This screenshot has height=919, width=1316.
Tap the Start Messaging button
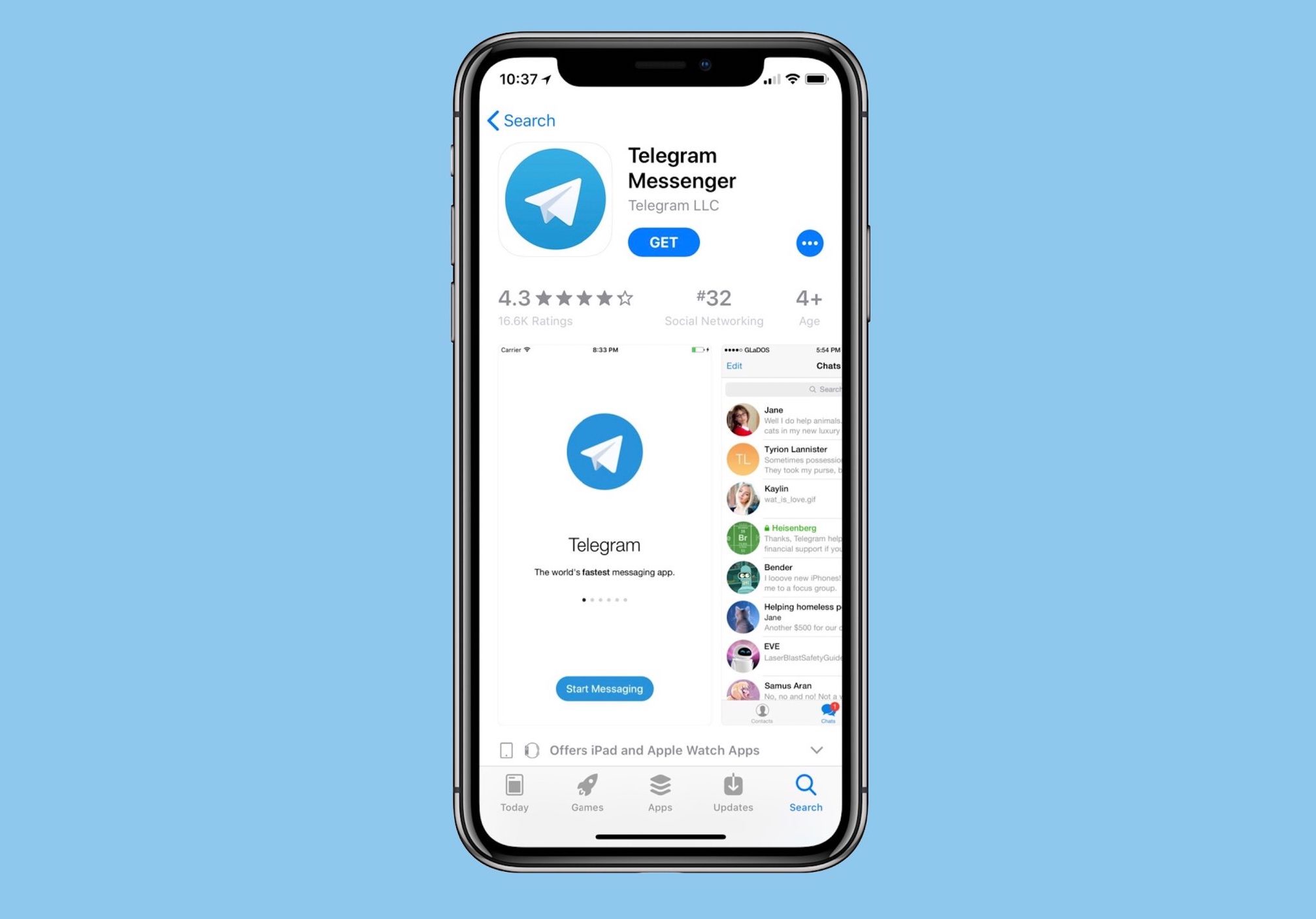(604, 688)
